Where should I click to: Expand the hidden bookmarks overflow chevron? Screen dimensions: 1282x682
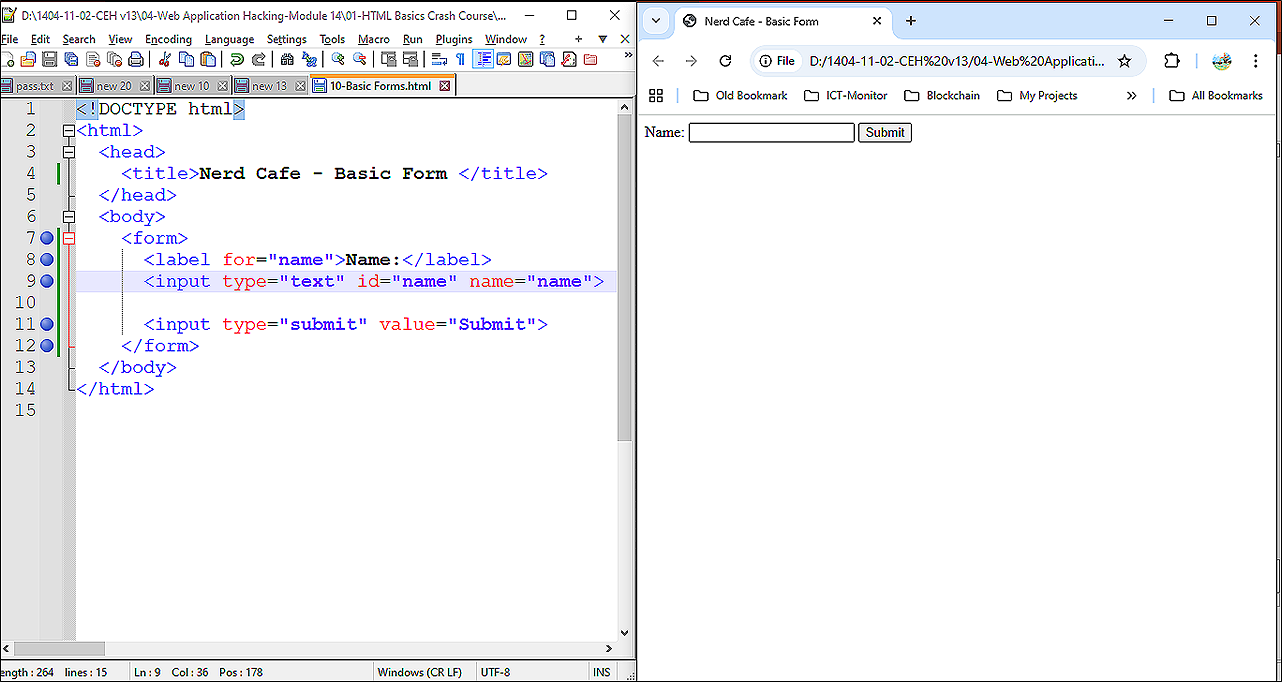(x=1131, y=96)
